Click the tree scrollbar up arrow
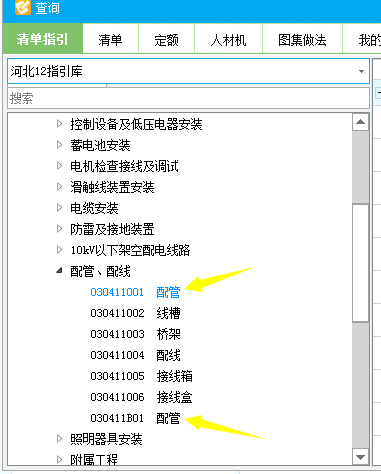Viewport: 381px width, 474px height. (360, 122)
